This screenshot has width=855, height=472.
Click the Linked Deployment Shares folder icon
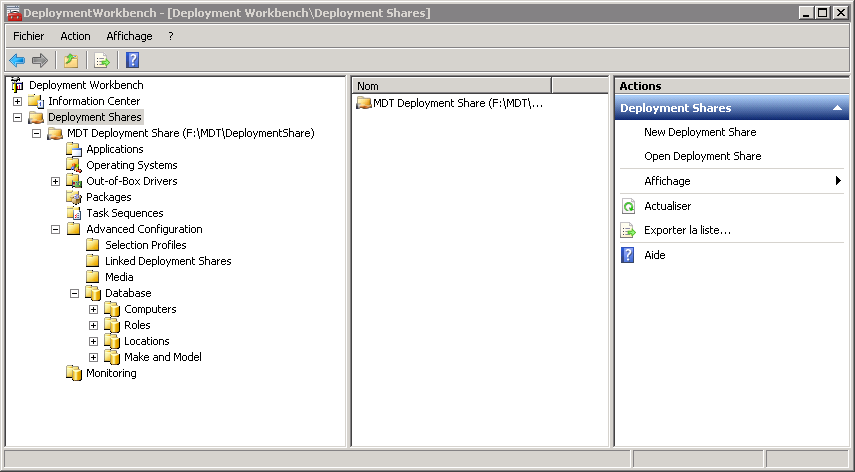93,261
